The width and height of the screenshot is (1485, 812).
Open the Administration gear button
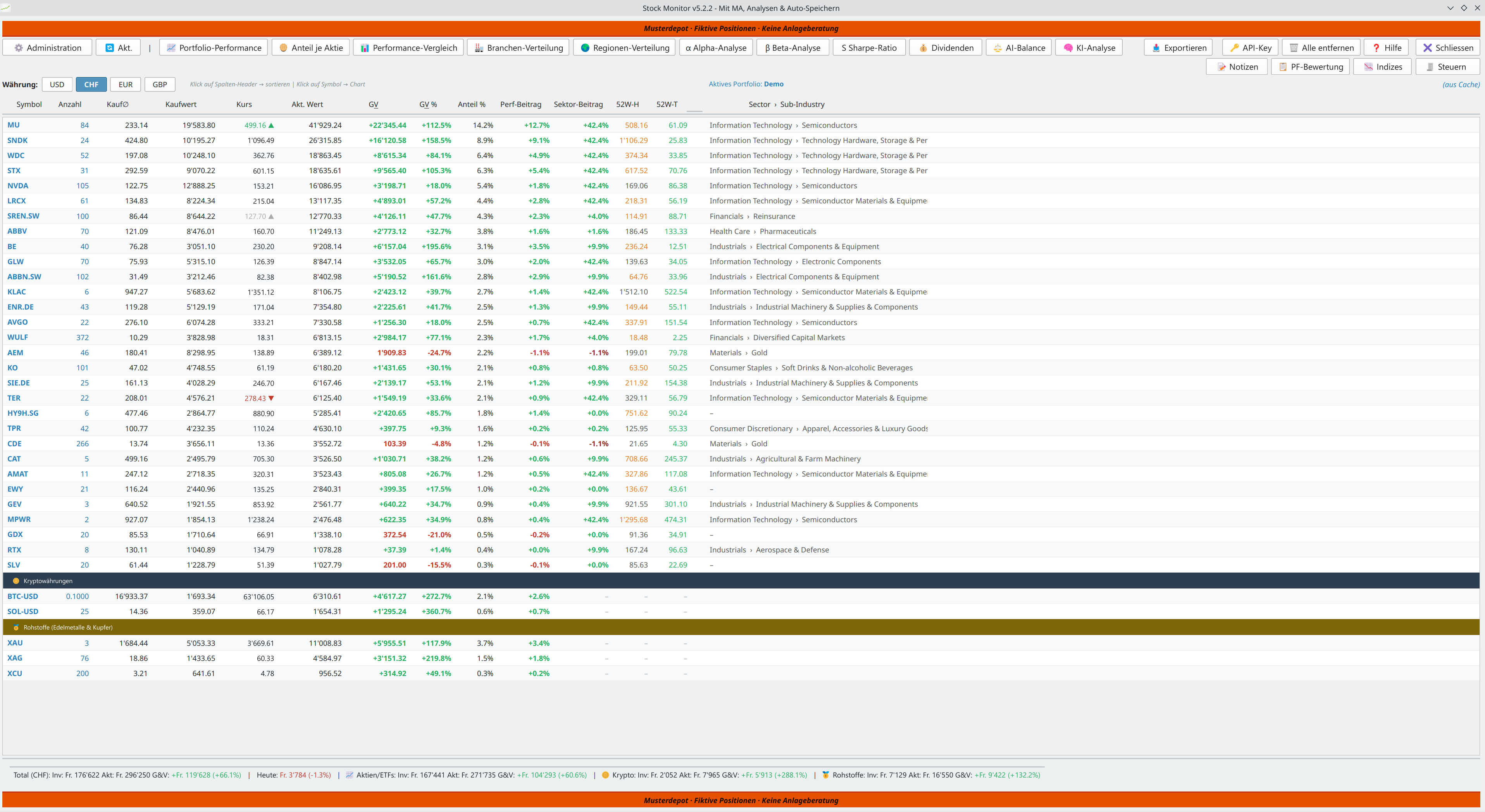click(47, 48)
